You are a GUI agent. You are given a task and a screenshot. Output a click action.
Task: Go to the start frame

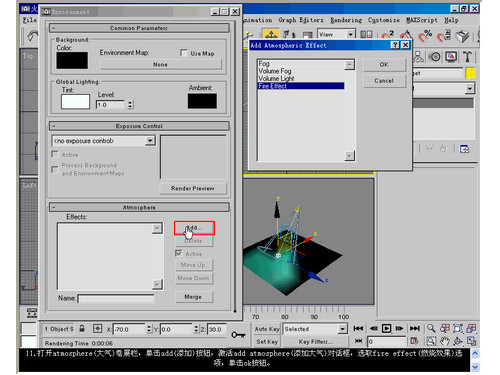(x=358, y=329)
